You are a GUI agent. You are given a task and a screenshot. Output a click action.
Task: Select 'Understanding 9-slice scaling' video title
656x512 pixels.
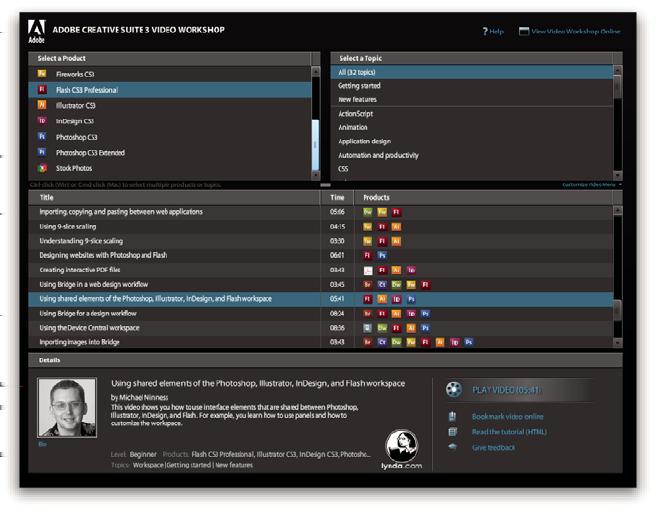(x=81, y=241)
